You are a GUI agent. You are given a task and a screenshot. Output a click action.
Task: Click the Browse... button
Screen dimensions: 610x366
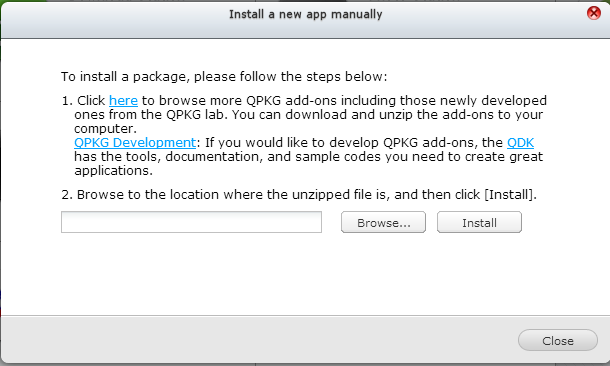(383, 222)
